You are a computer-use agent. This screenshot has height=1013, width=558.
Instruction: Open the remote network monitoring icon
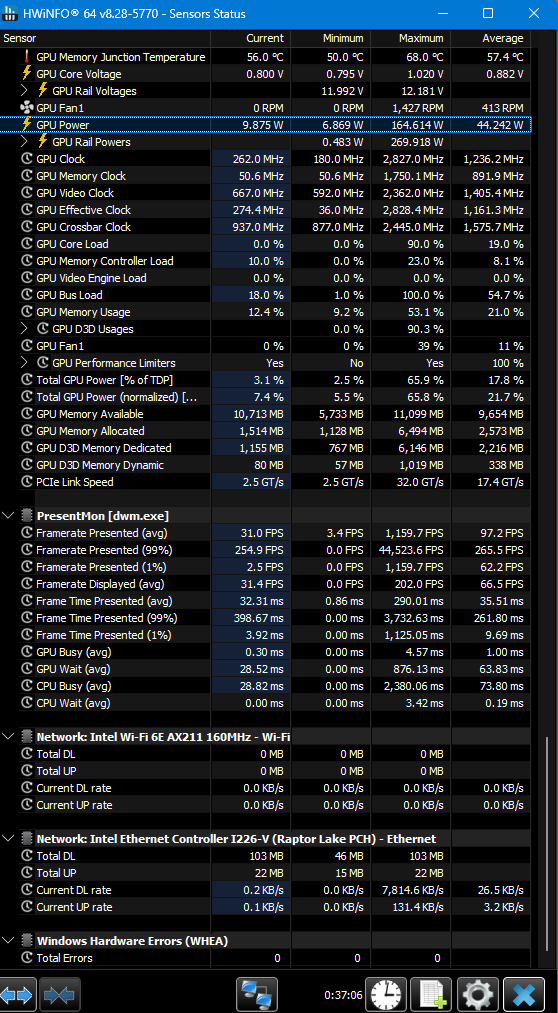pos(257,994)
